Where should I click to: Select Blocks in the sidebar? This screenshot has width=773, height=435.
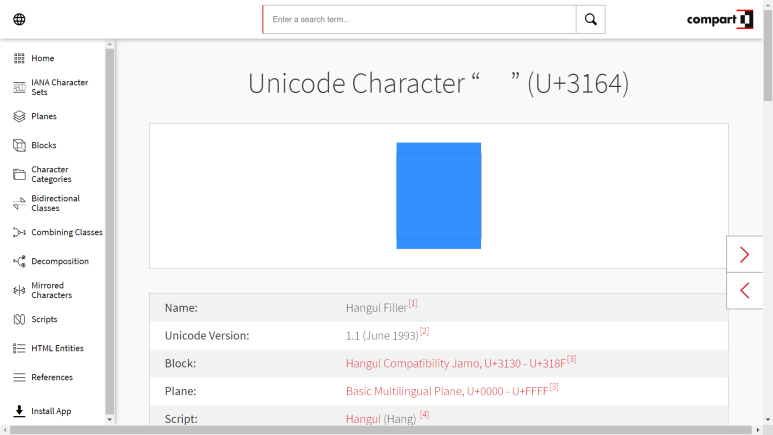pyautogui.click(x=44, y=145)
